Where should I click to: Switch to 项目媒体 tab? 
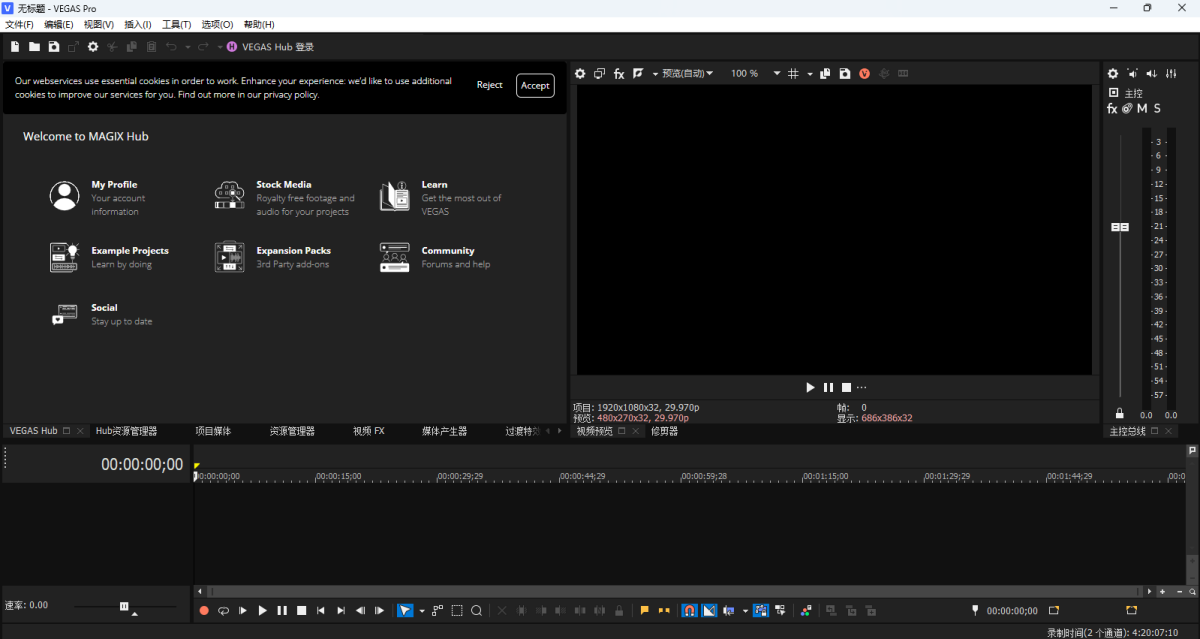[x=213, y=431]
